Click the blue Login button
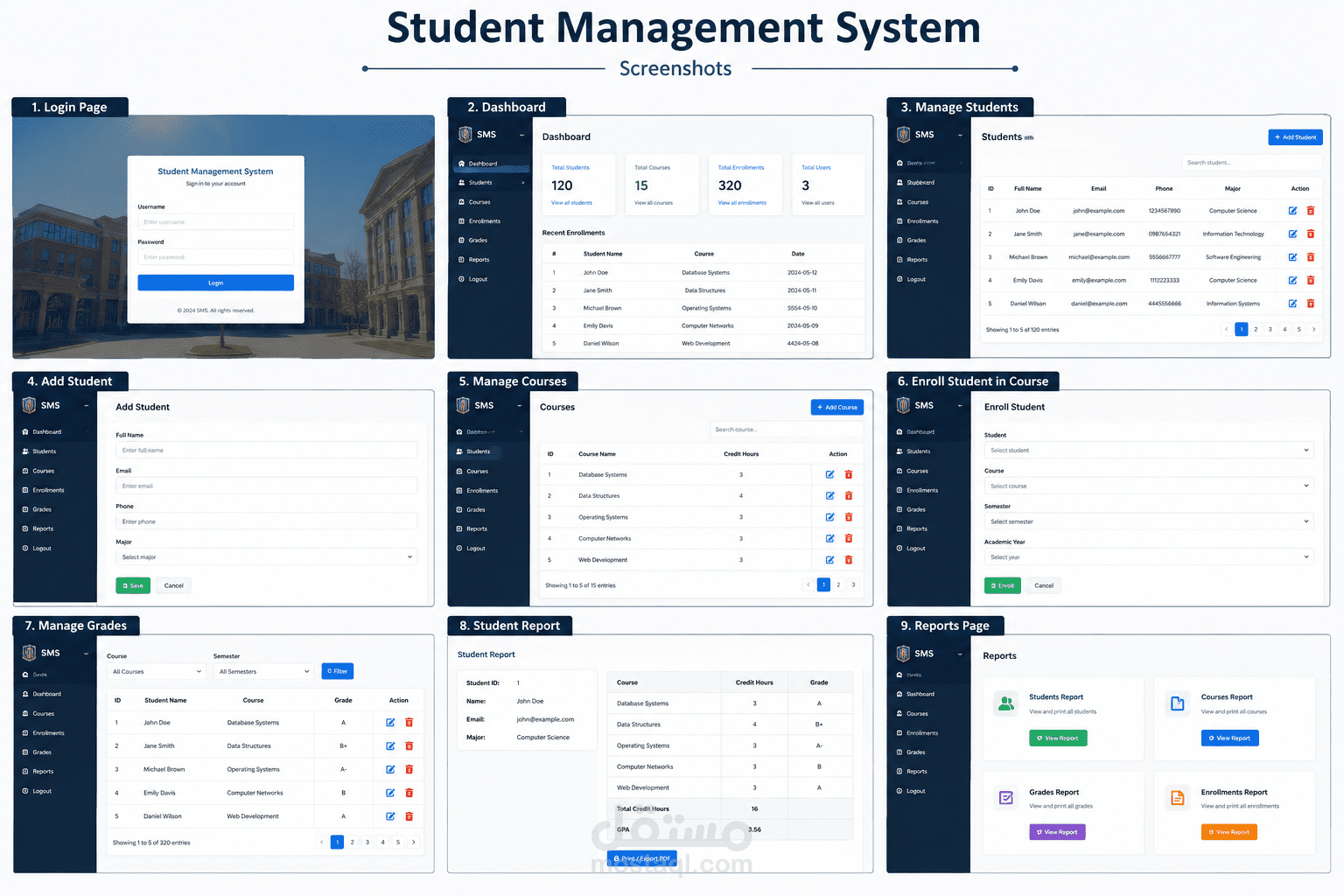1344x896 pixels. [x=216, y=283]
